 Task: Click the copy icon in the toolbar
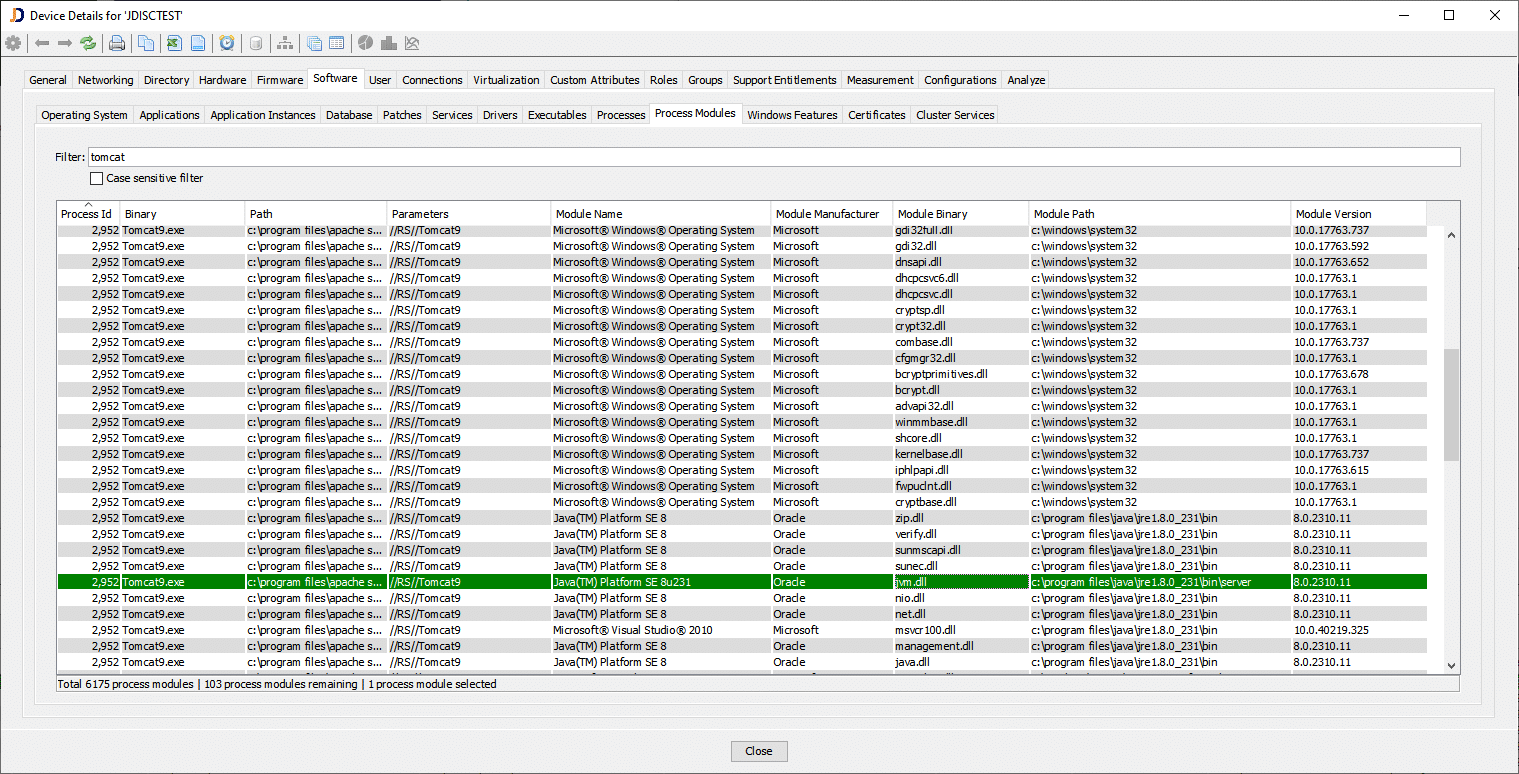click(147, 43)
